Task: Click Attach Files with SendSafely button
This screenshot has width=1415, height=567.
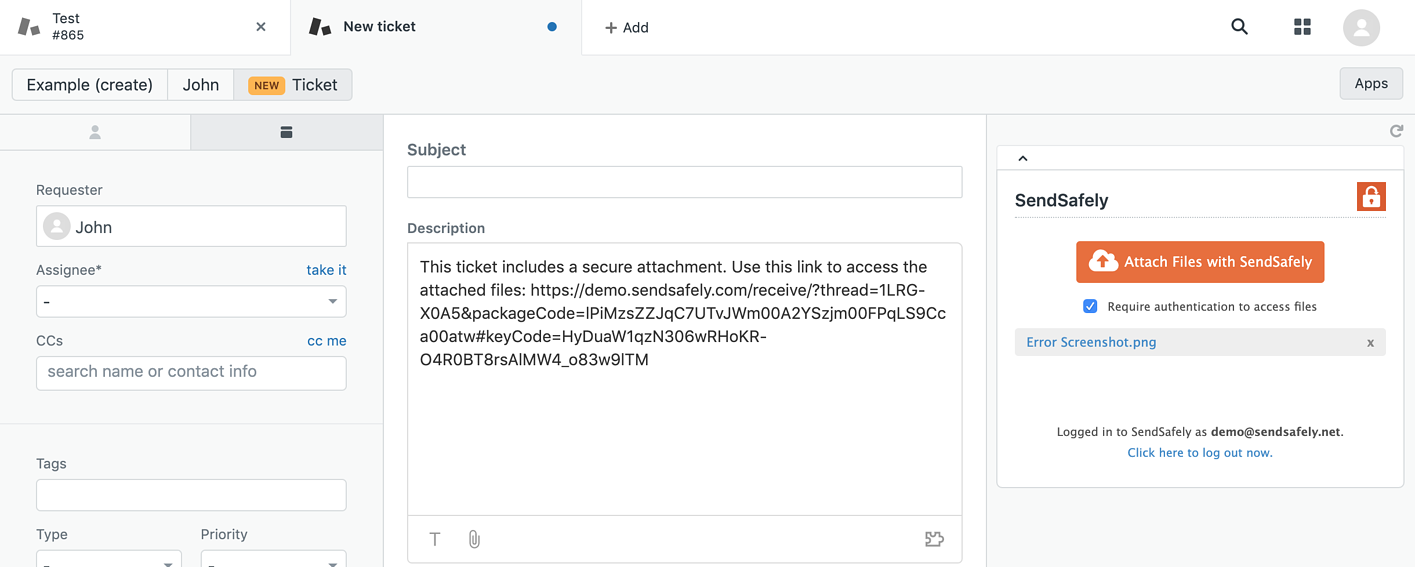Action: pos(1200,262)
